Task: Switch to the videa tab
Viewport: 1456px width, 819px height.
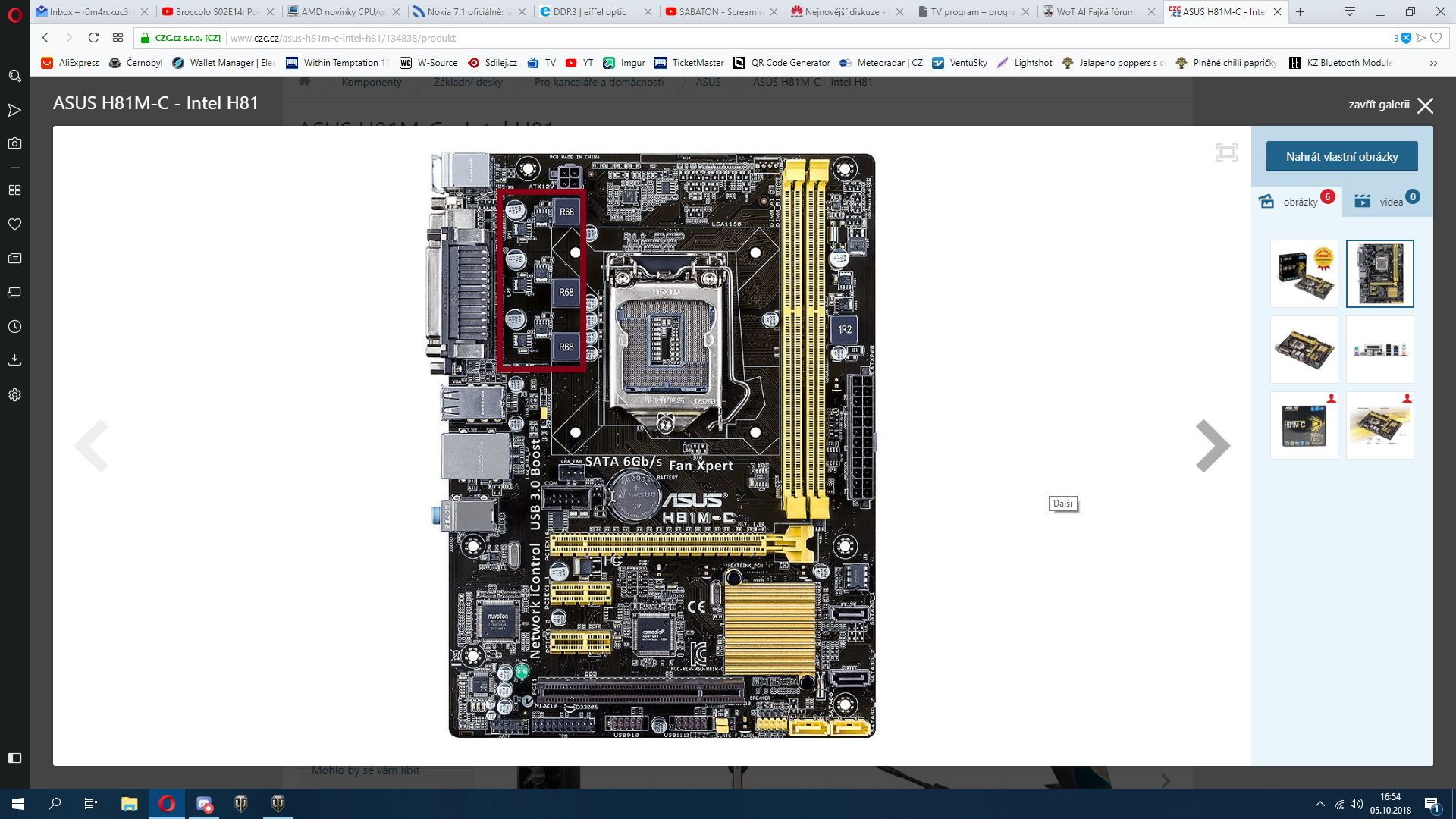Action: (1386, 202)
